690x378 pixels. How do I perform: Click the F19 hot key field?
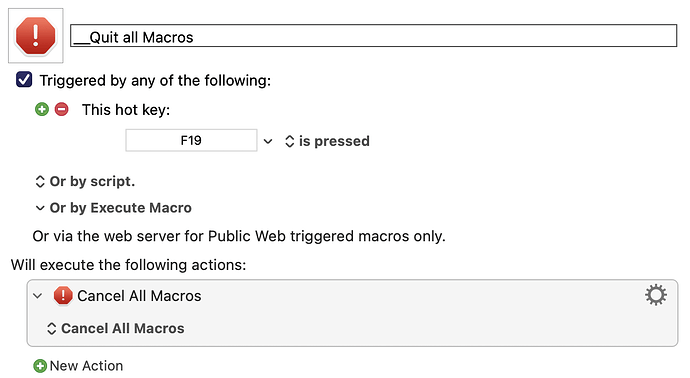[191, 140]
